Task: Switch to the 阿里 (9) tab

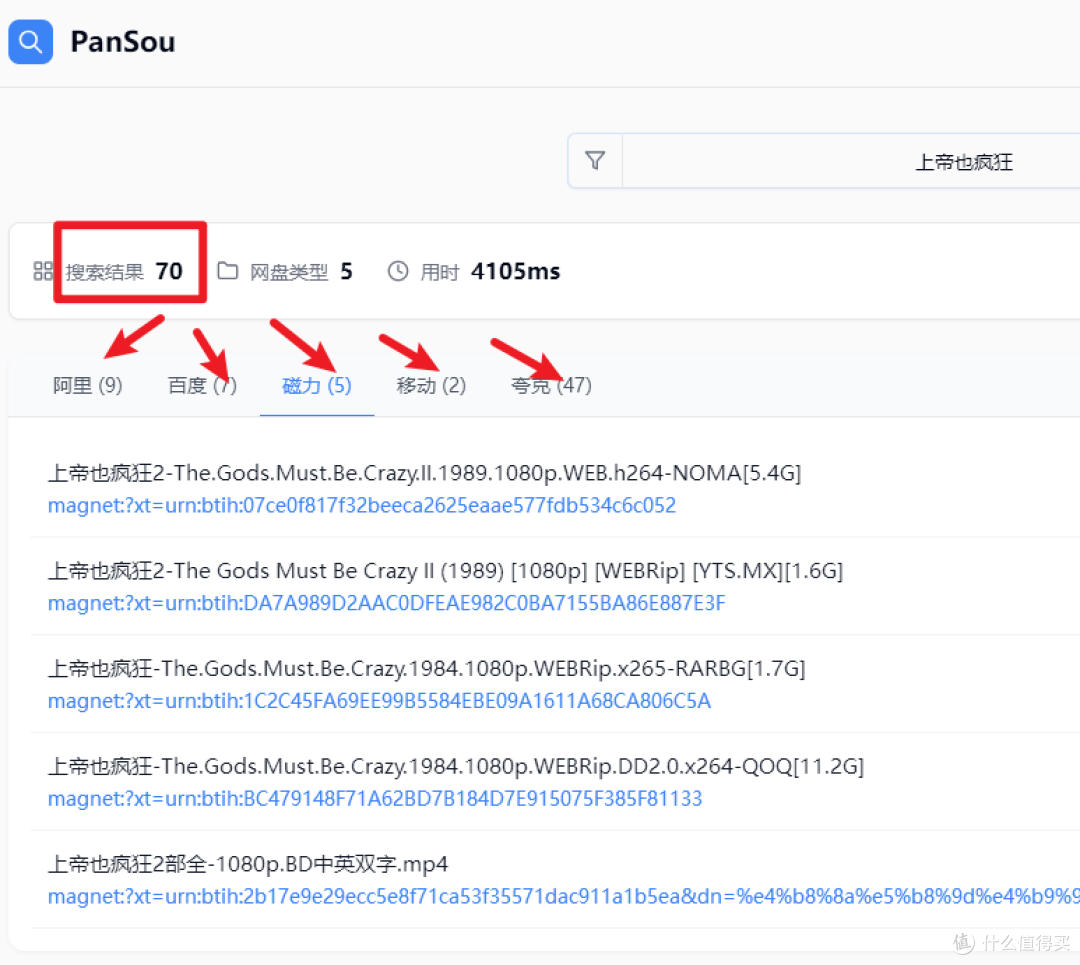Action: 88,386
